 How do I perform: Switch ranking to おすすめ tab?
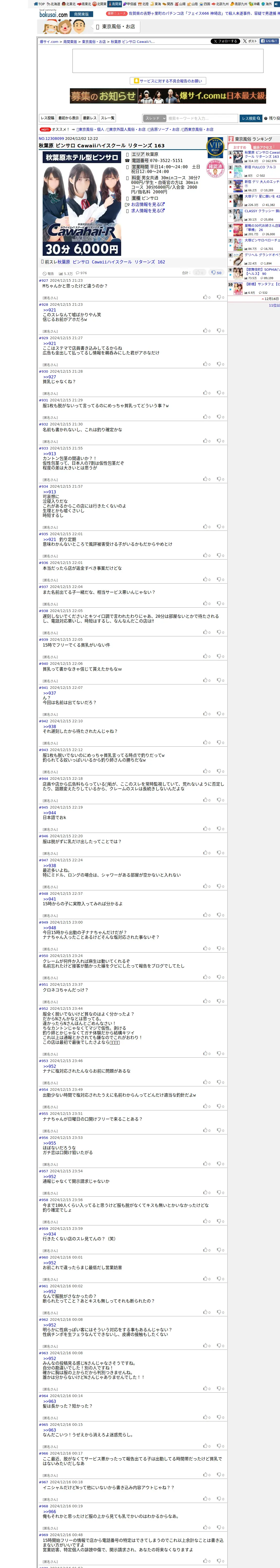(240, 147)
